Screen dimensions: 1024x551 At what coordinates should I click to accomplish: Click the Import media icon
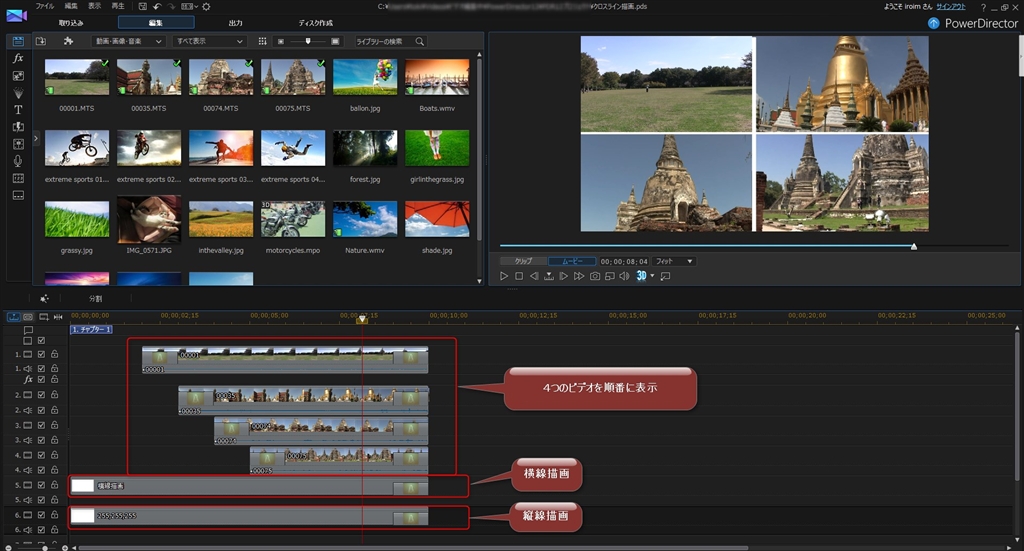click(x=40, y=41)
